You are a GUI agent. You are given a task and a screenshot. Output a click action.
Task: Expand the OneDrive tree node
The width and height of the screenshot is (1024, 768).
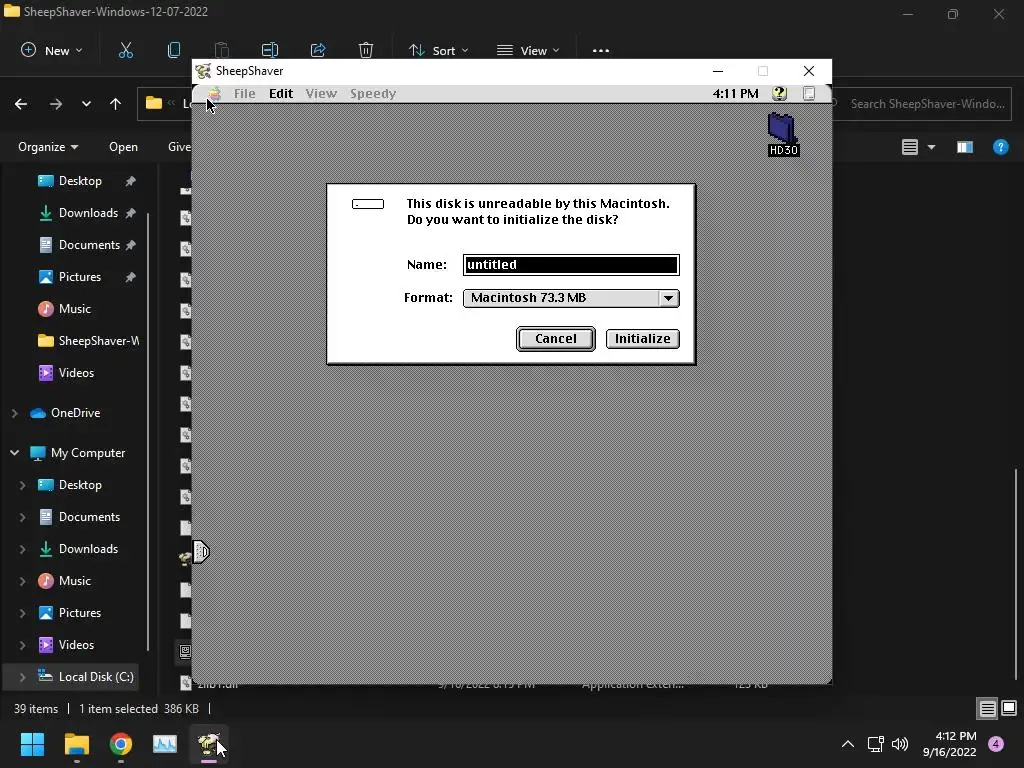(x=14, y=413)
